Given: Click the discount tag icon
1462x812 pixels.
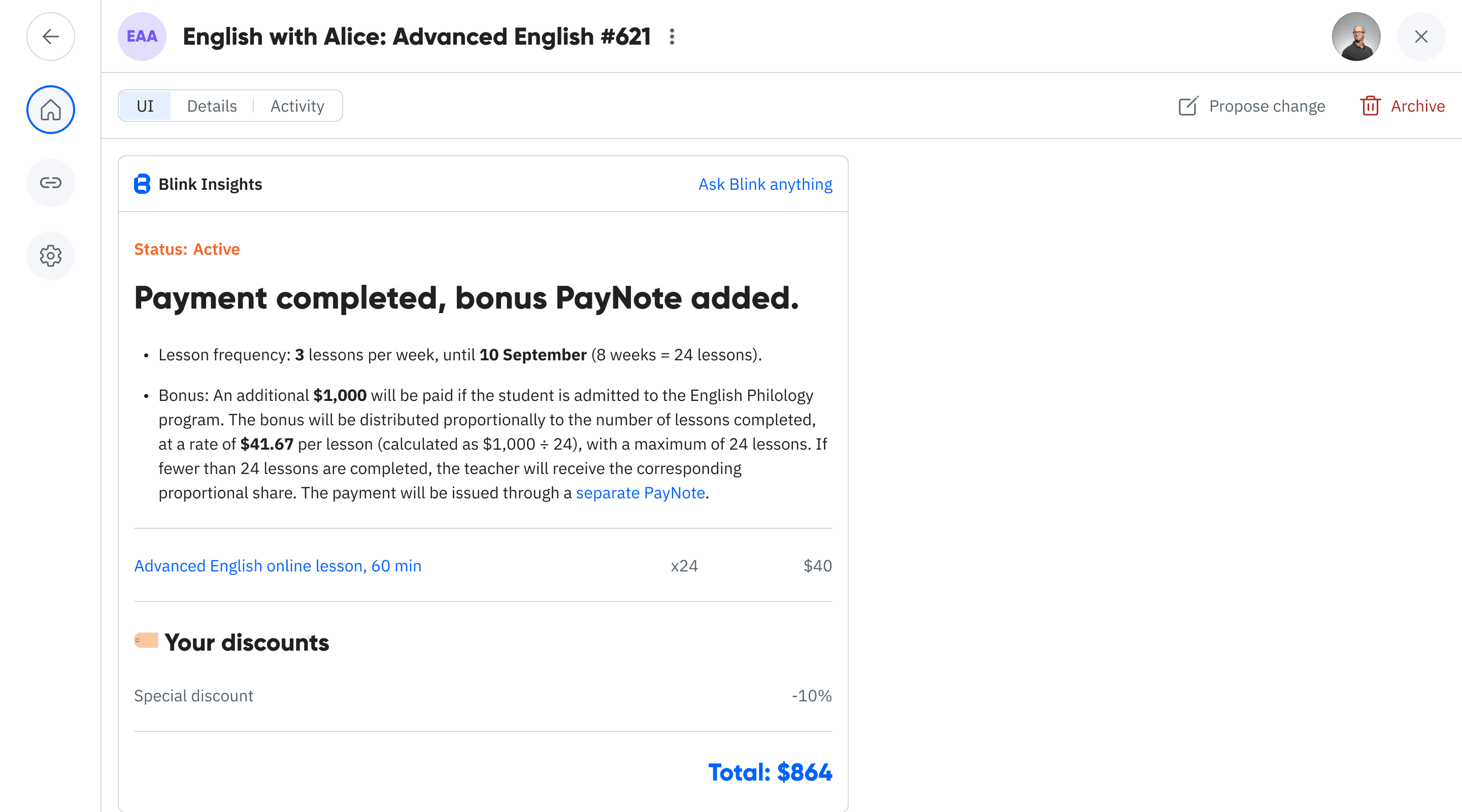Looking at the screenshot, I should coord(146,641).
